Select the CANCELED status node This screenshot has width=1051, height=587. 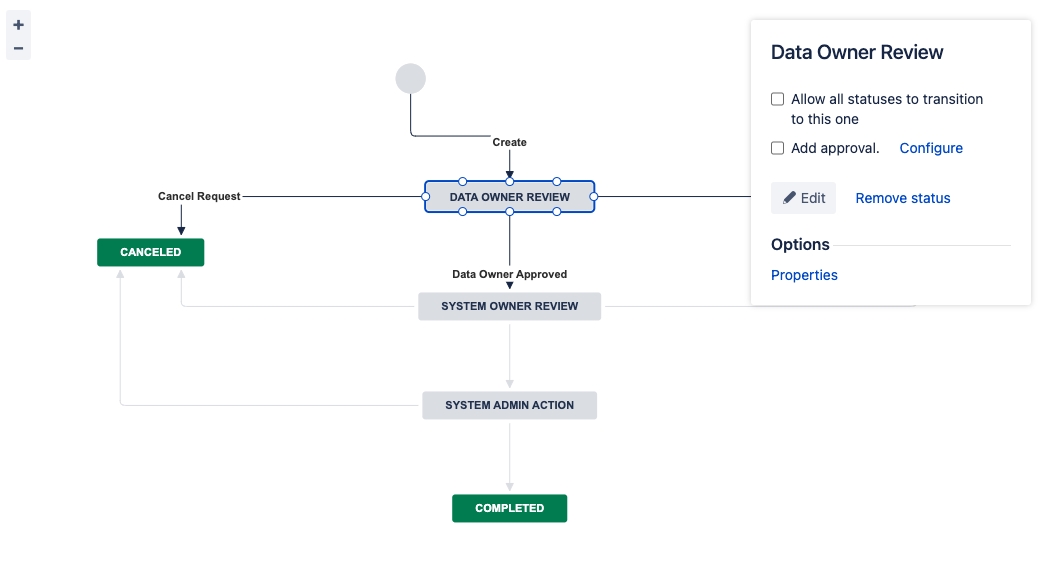150,252
